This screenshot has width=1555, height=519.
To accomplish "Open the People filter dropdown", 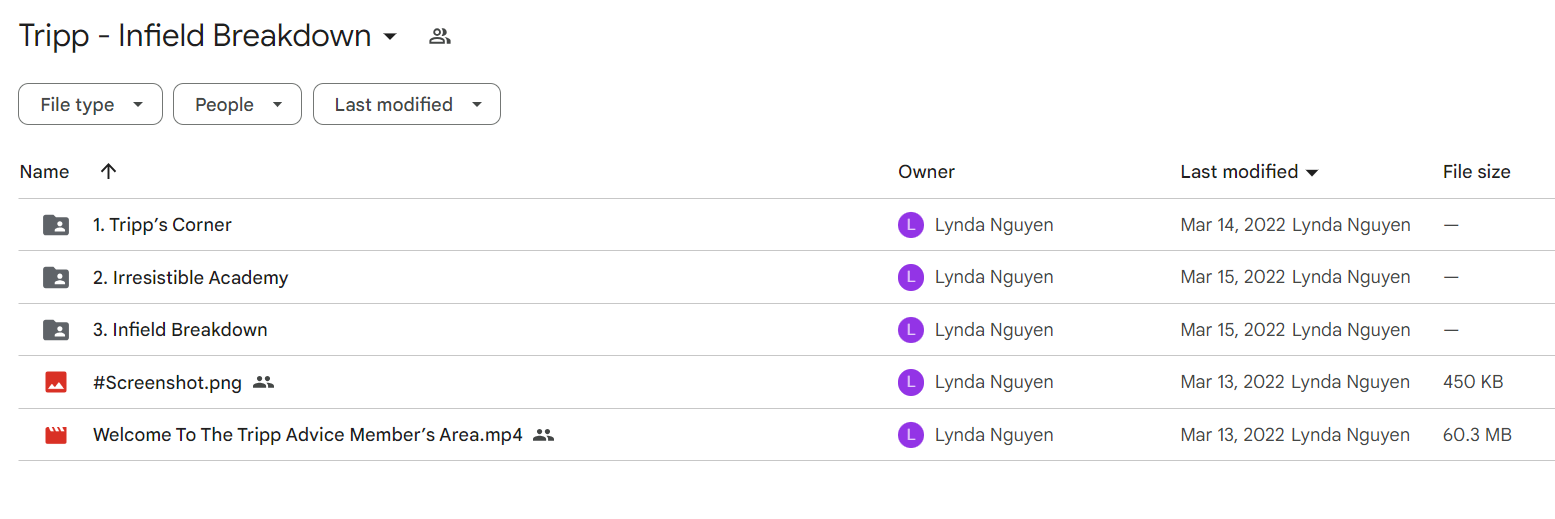I will (237, 104).
